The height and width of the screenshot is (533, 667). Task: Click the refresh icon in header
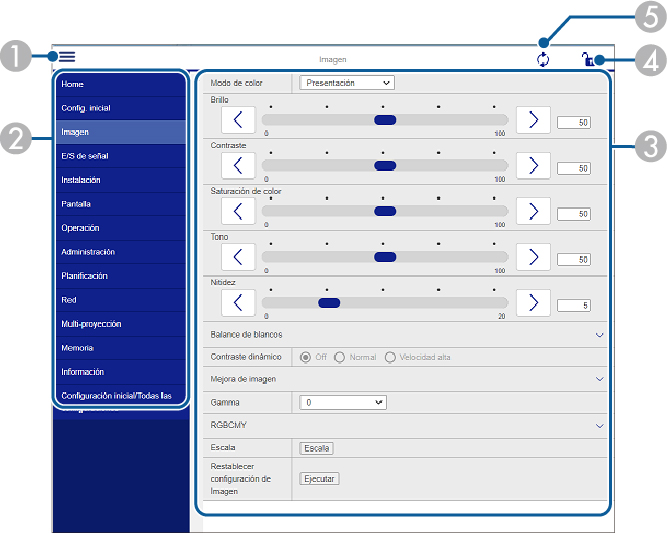[543, 60]
